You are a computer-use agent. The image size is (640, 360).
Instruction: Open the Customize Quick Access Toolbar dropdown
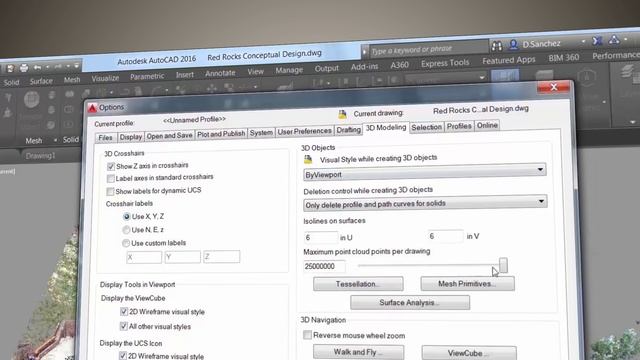76,66
